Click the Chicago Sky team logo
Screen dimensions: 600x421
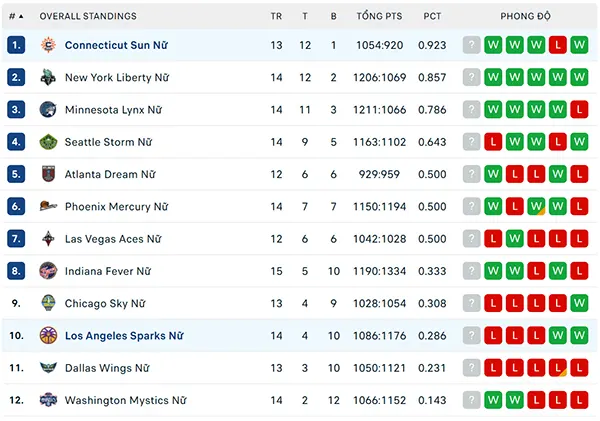click(48, 303)
